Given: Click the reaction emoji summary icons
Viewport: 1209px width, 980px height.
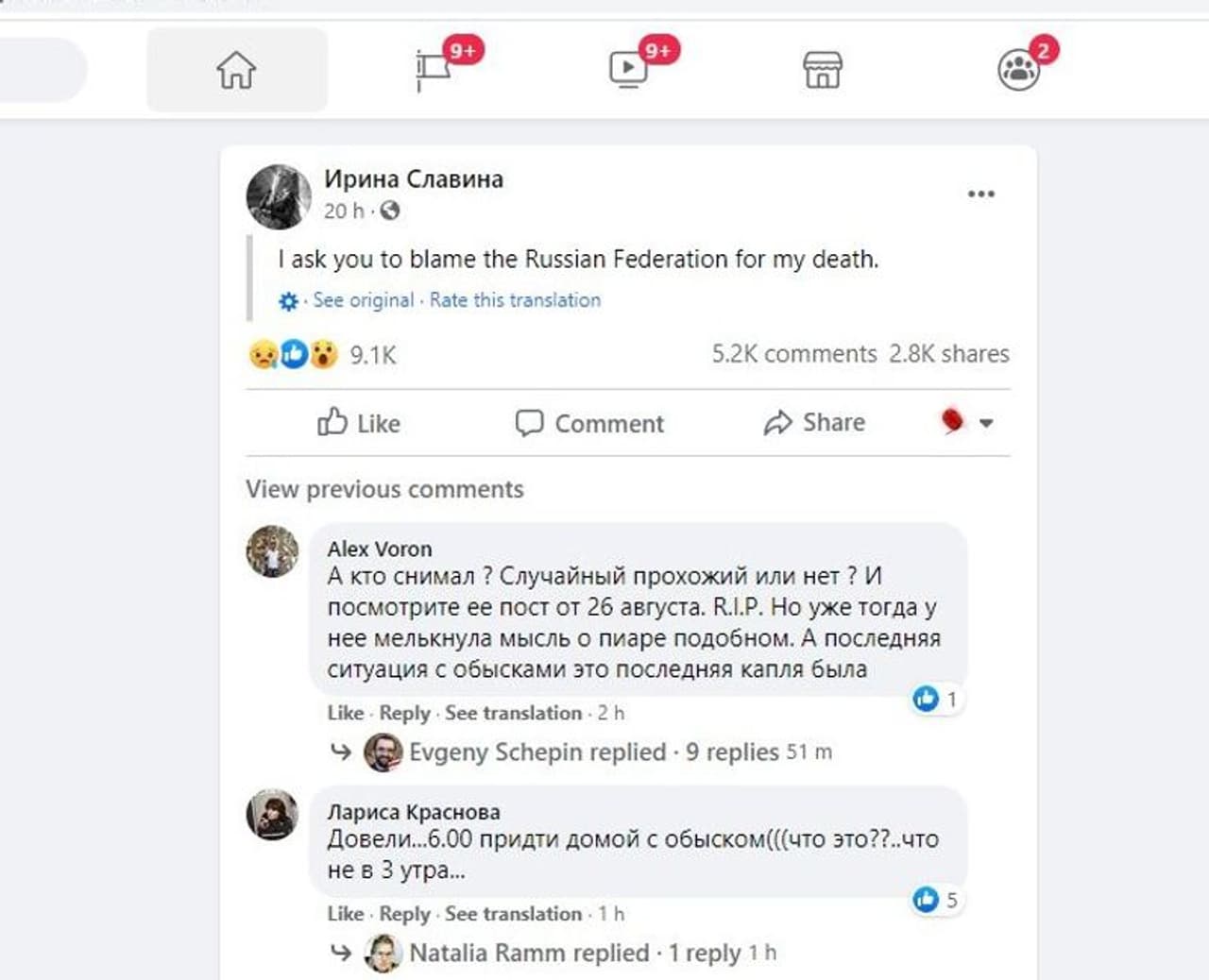Looking at the screenshot, I should click(294, 354).
